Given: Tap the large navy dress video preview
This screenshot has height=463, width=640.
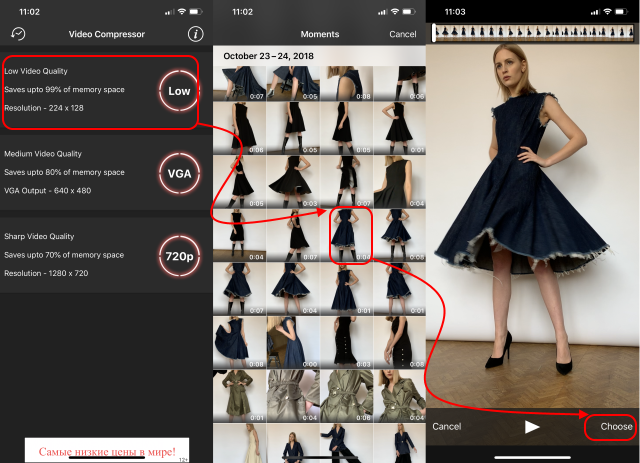Looking at the screenshot, I should [533, 225].
